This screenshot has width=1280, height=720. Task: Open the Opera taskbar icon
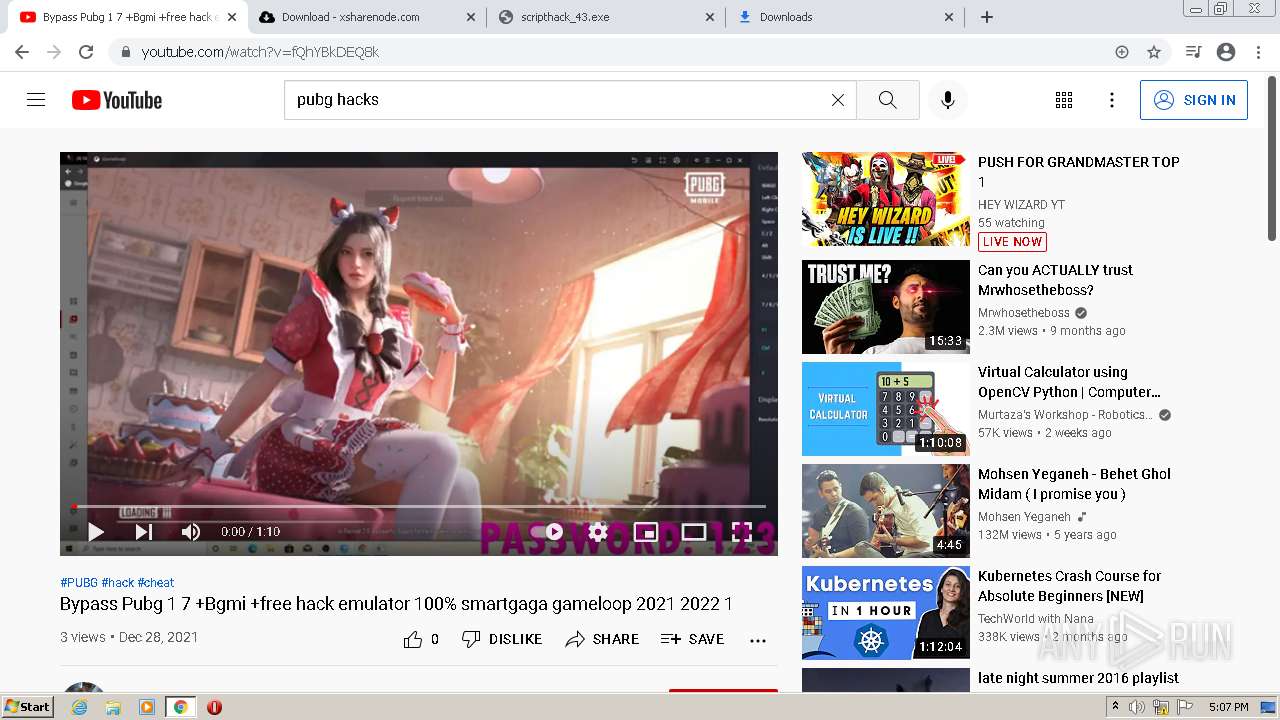[x=214, y=707]
